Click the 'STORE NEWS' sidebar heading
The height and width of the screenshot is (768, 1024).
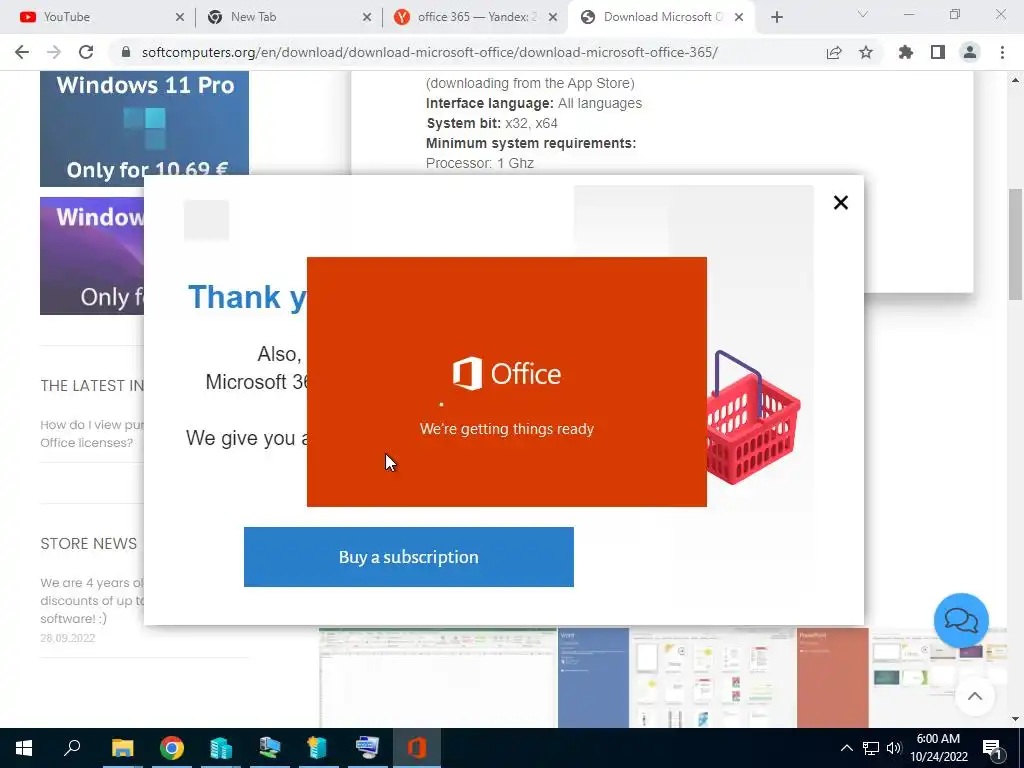coord(89,543)
